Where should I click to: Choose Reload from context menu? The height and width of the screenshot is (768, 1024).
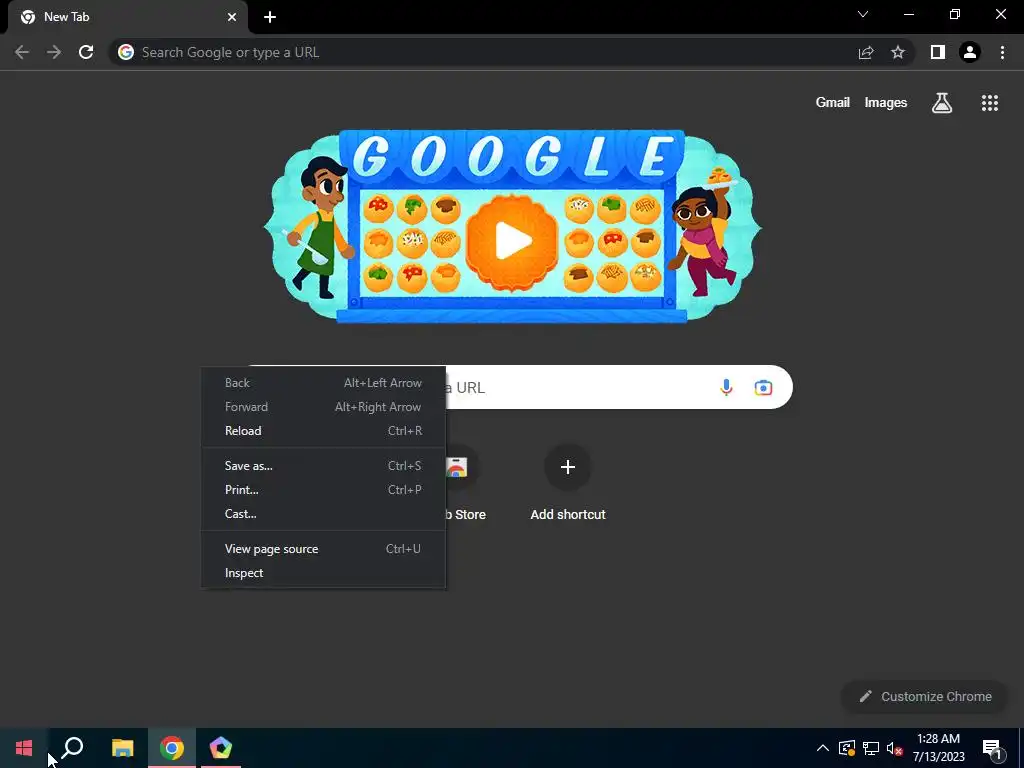323,431
